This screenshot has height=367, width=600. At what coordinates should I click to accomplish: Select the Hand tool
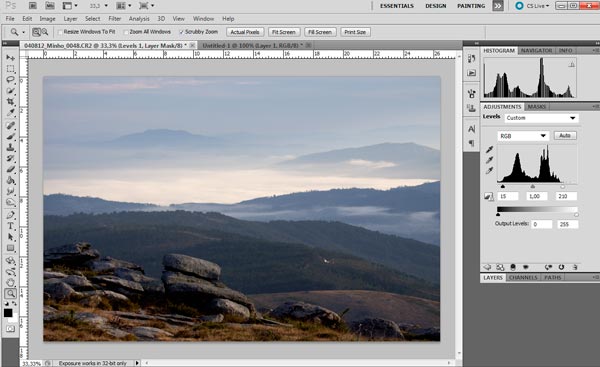click(10, 283)
